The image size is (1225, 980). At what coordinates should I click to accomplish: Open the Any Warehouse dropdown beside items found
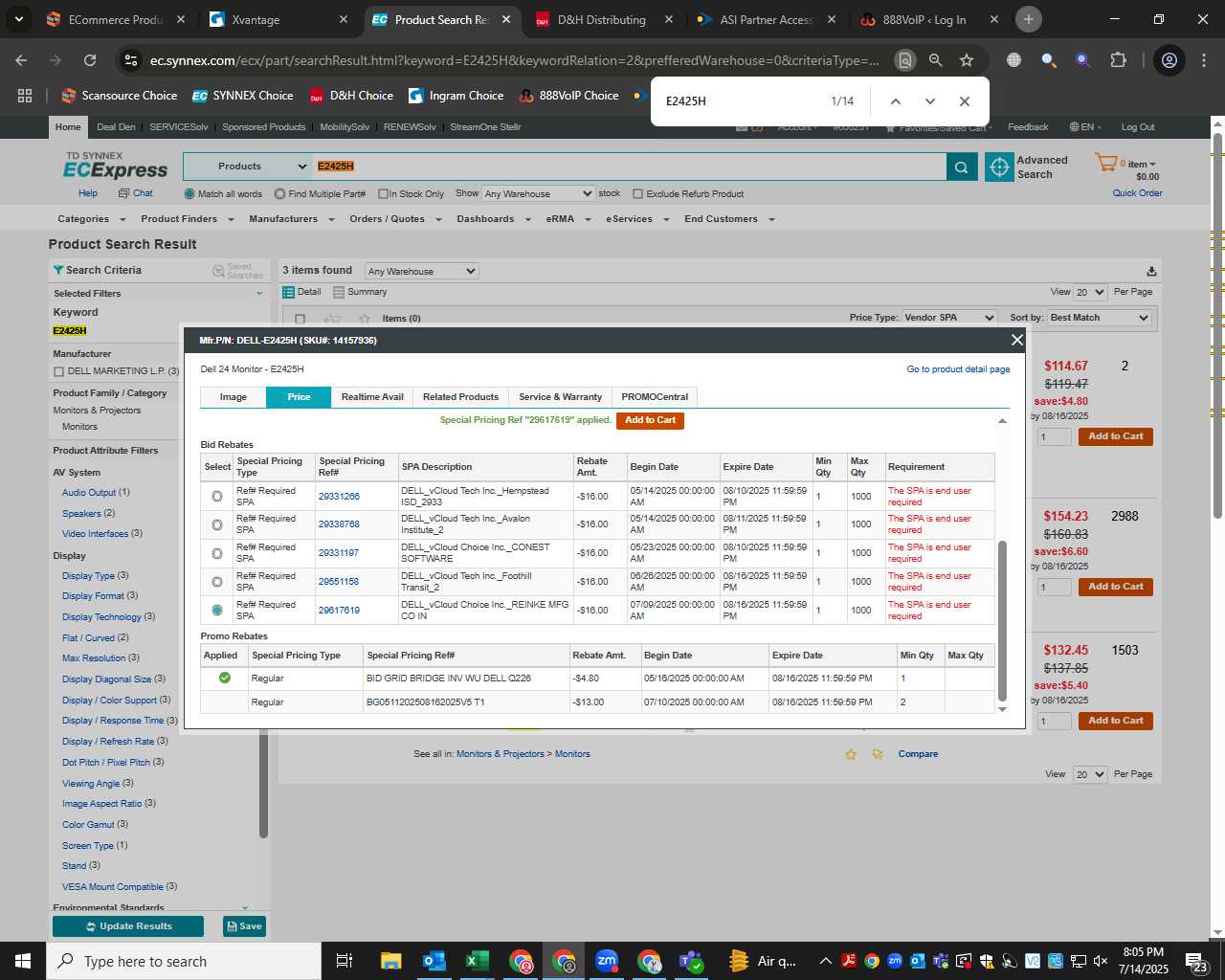coord(421,271)
